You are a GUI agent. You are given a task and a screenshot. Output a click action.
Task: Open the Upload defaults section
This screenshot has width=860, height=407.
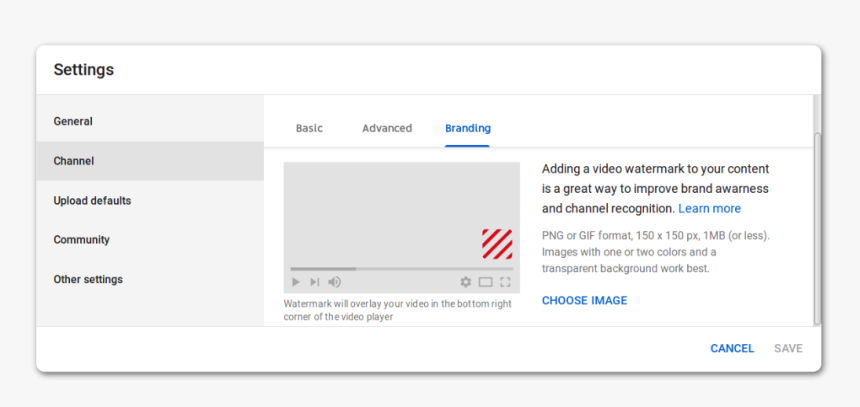point(150,200)
